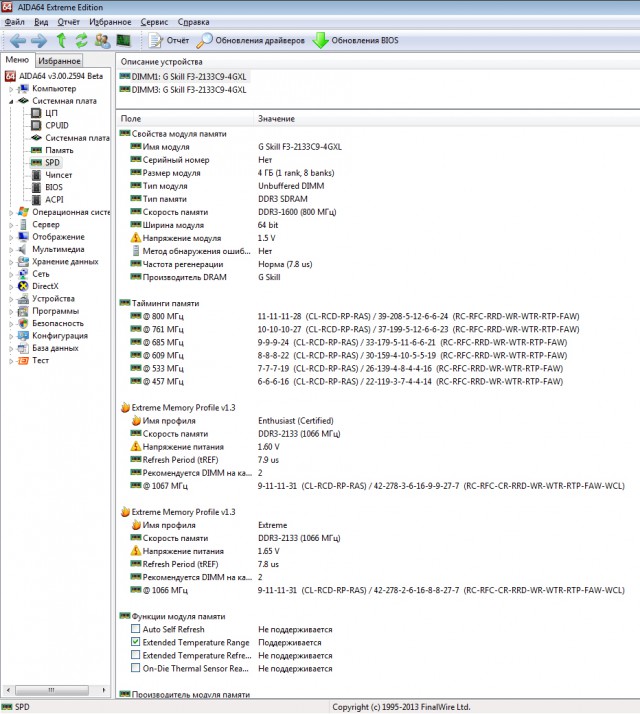The image size is (640, 714).
Task: Click the sidebar scrollbar left arrow
Action: [8, 690]
